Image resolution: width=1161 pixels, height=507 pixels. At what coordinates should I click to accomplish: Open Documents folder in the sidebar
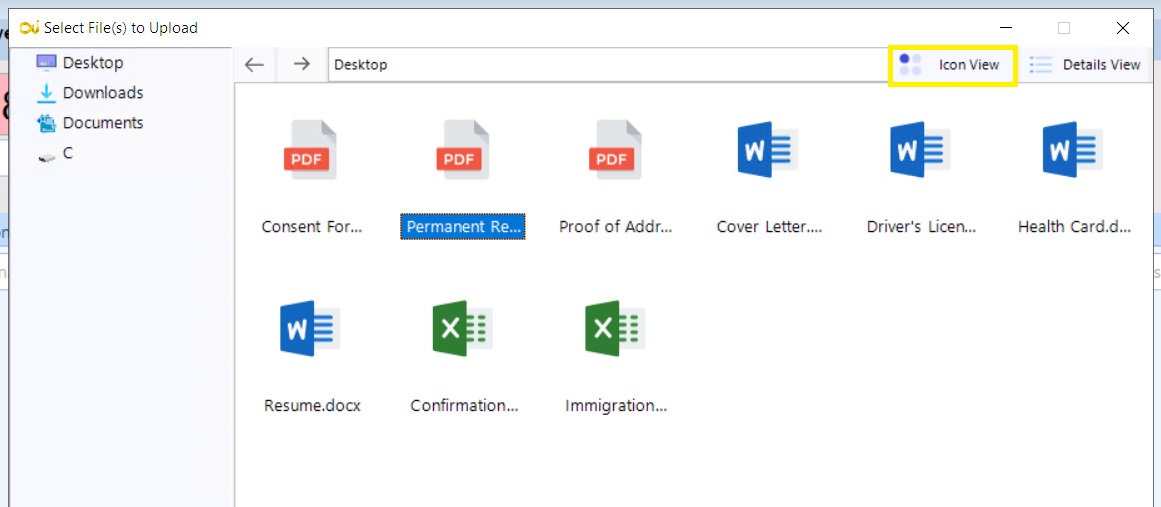coord(102,123)
